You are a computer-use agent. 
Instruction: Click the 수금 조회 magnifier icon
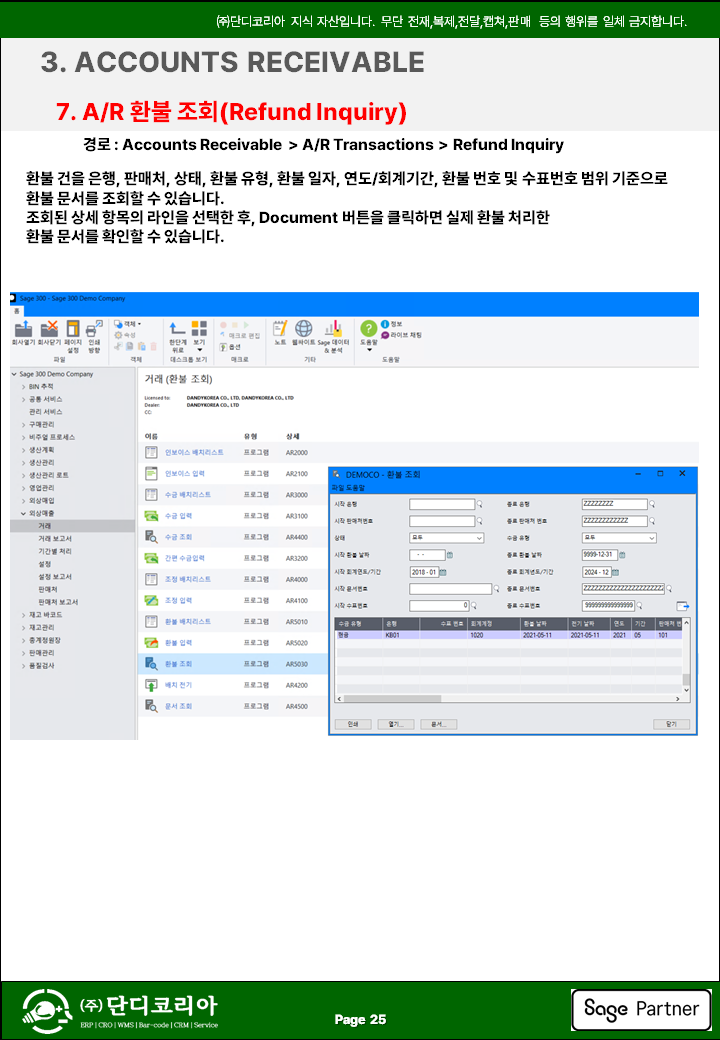(151, 537)
